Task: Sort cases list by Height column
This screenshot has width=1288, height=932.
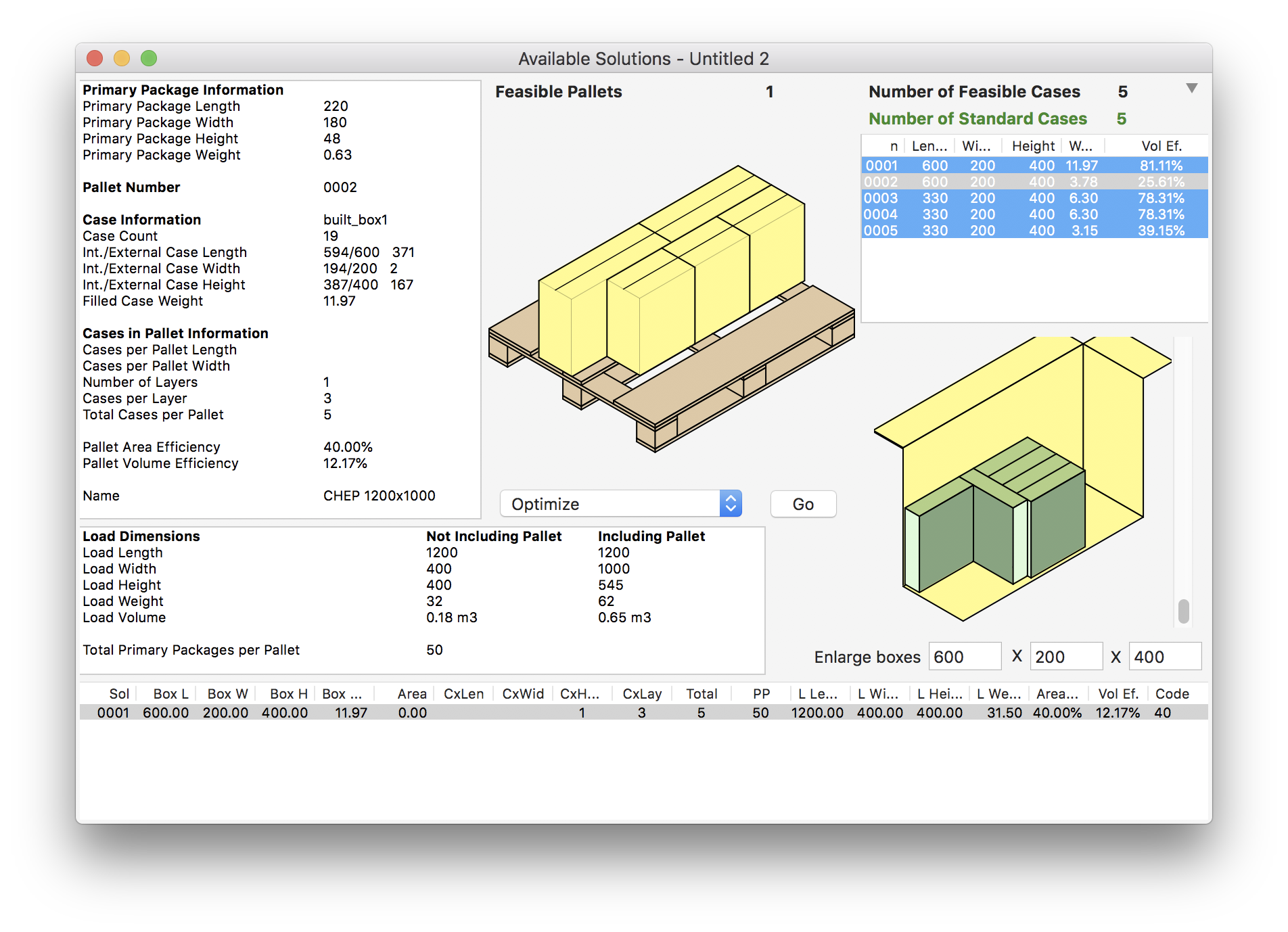Action: [1033, 146]
